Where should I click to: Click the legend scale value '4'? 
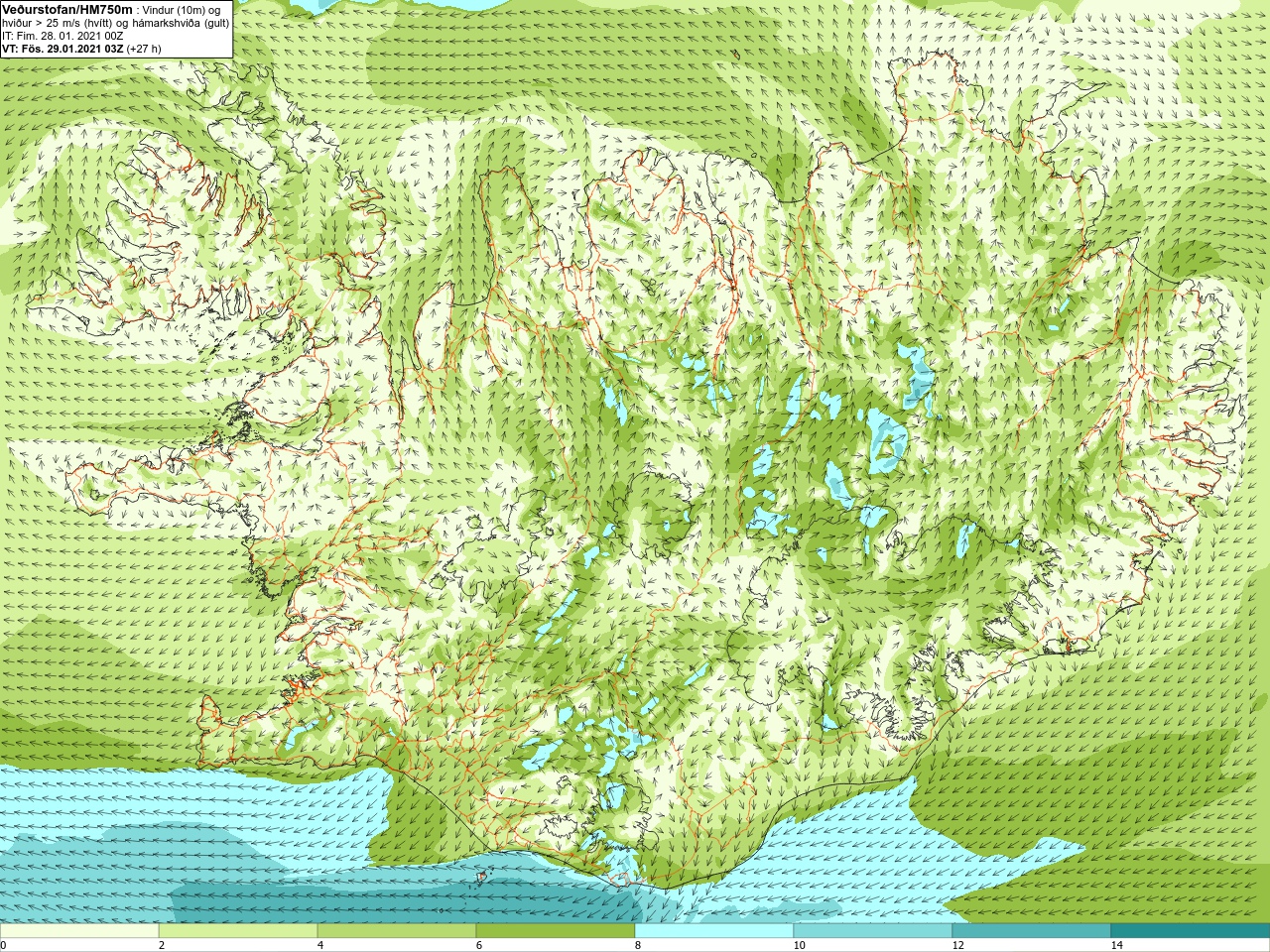click(x=319, y=945)
